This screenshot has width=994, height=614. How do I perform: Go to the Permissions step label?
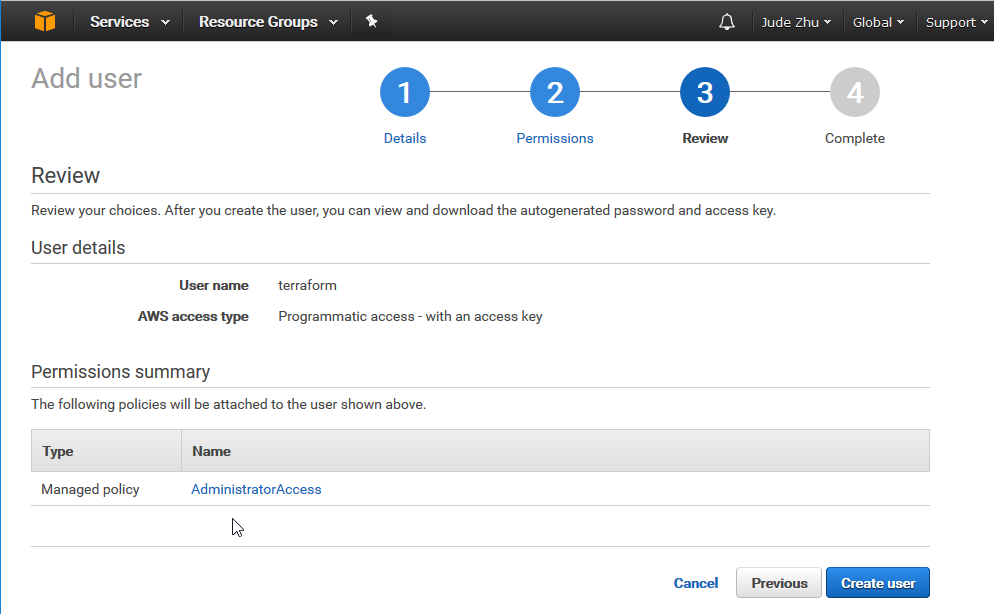tap(555, 138)
